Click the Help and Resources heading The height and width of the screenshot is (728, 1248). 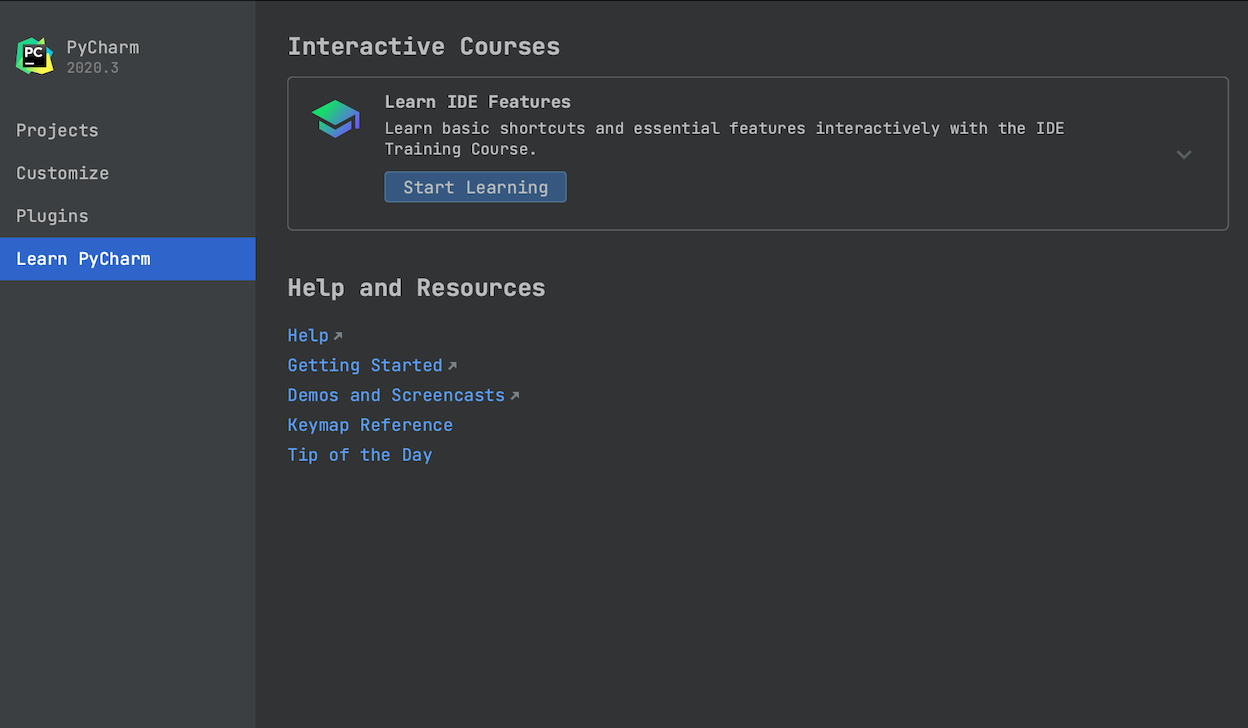pyautogui.click(x=416, y=288)
